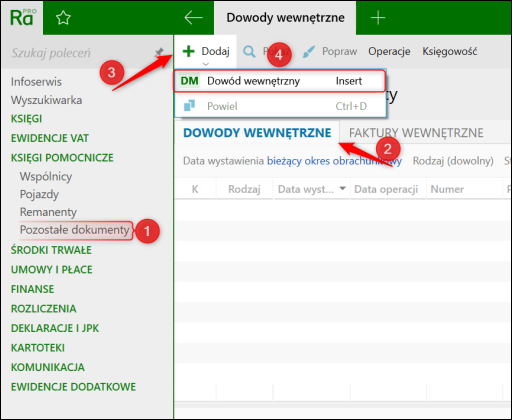Go back using the left arrow icon

(x=193, y=17)
